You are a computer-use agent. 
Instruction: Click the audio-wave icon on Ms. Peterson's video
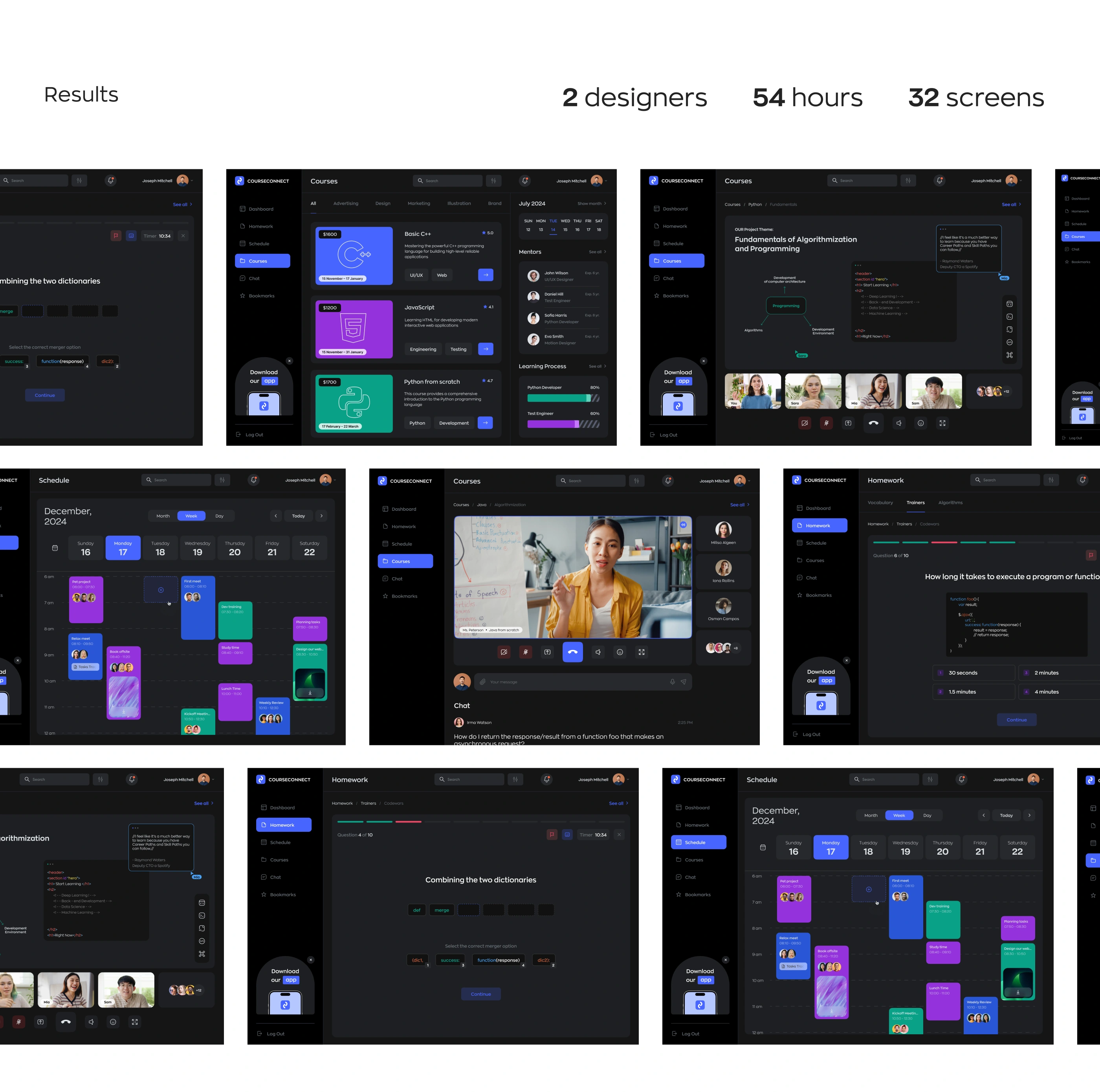[683, 525]
